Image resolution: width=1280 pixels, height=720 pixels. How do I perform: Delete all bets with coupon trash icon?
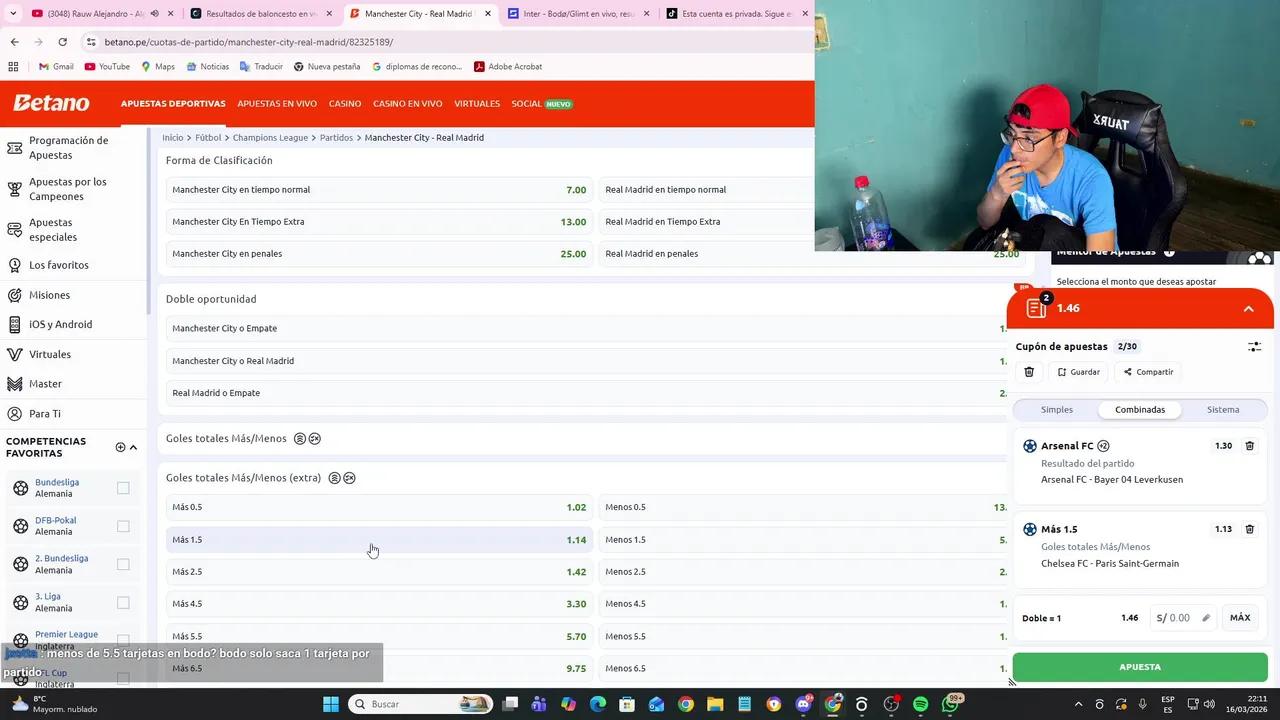point(1029,372)
